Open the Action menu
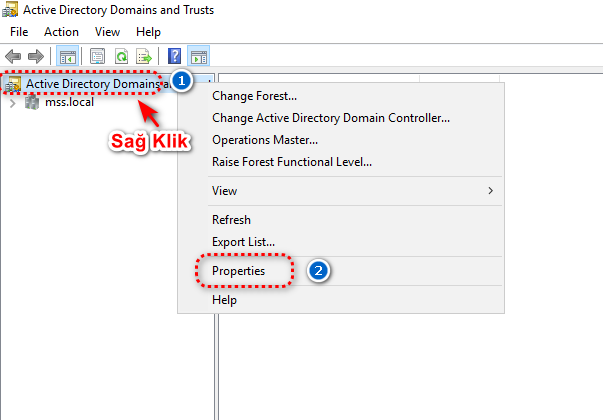Viewport: 603px width, 420px height. coord(62,32)
